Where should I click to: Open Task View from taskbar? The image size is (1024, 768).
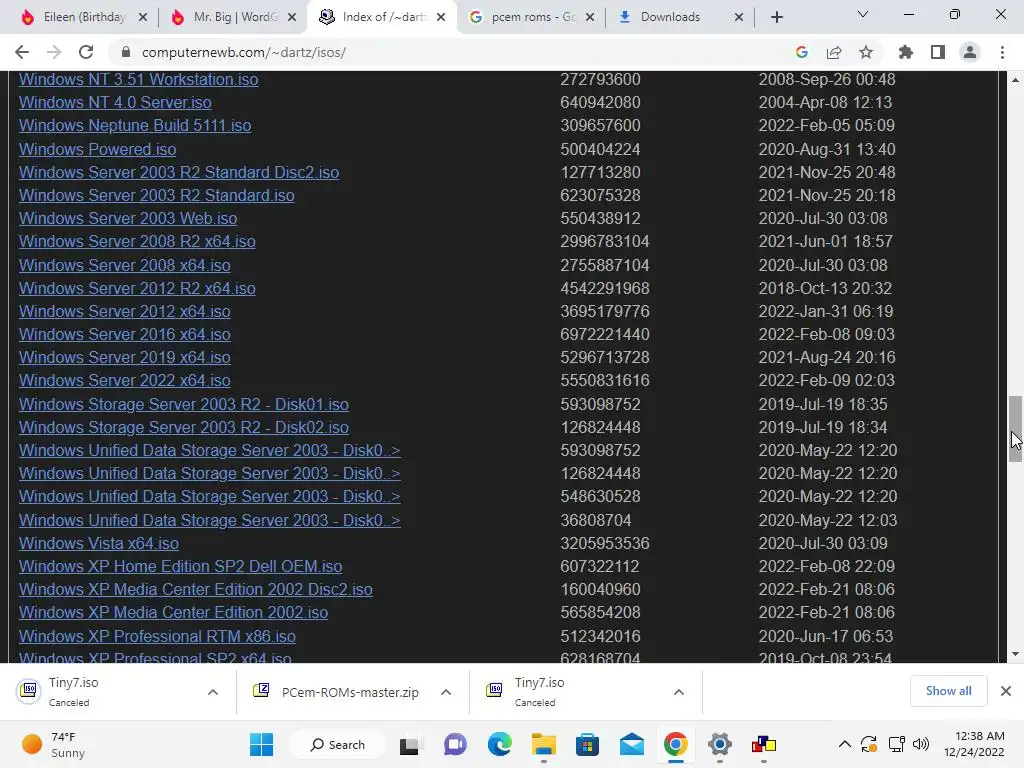pos(409,744)
